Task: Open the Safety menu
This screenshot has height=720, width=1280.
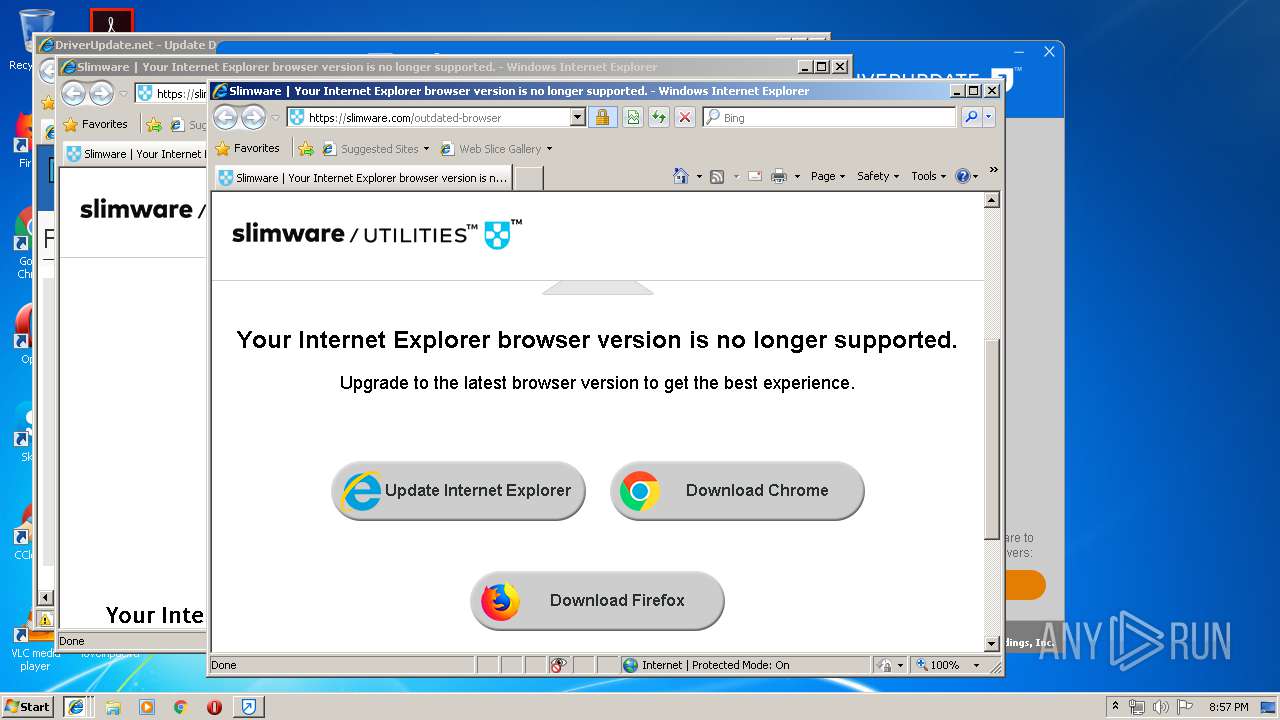Action: coord(878,176)
